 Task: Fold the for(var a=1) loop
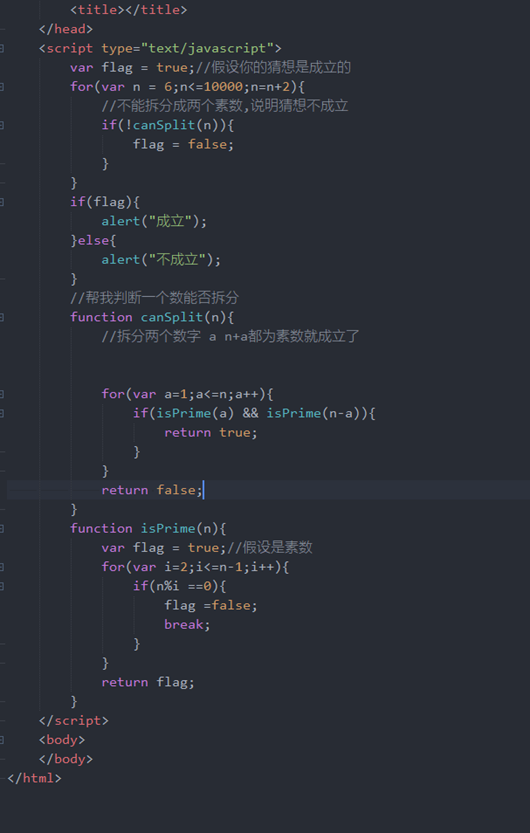[x=2, y=394]
